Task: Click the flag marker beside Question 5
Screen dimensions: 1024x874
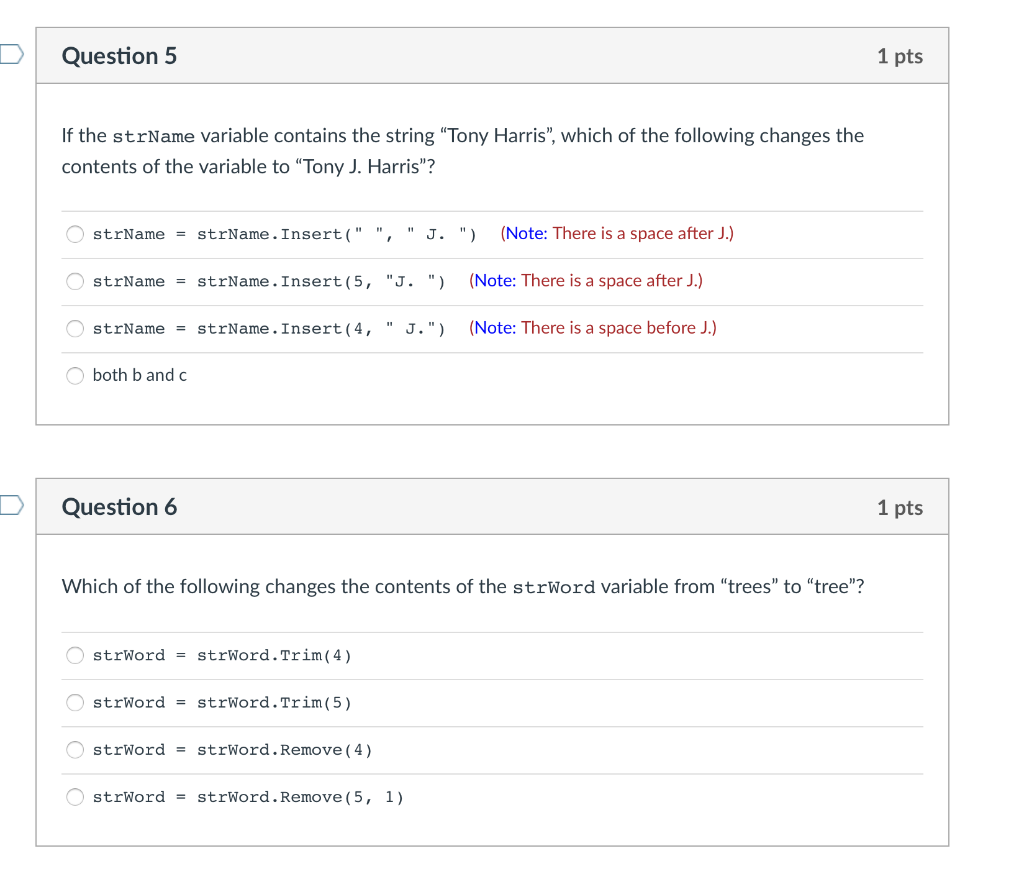Action: (x=8, y=56)
